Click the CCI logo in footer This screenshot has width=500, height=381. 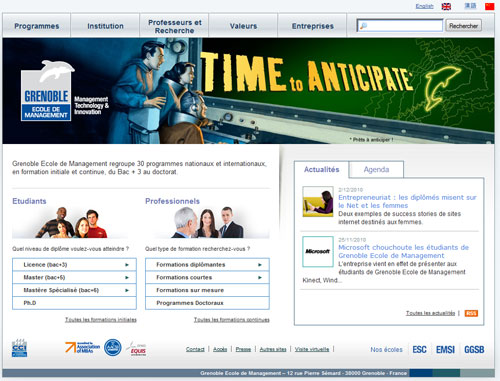click(x=19, y=348)
